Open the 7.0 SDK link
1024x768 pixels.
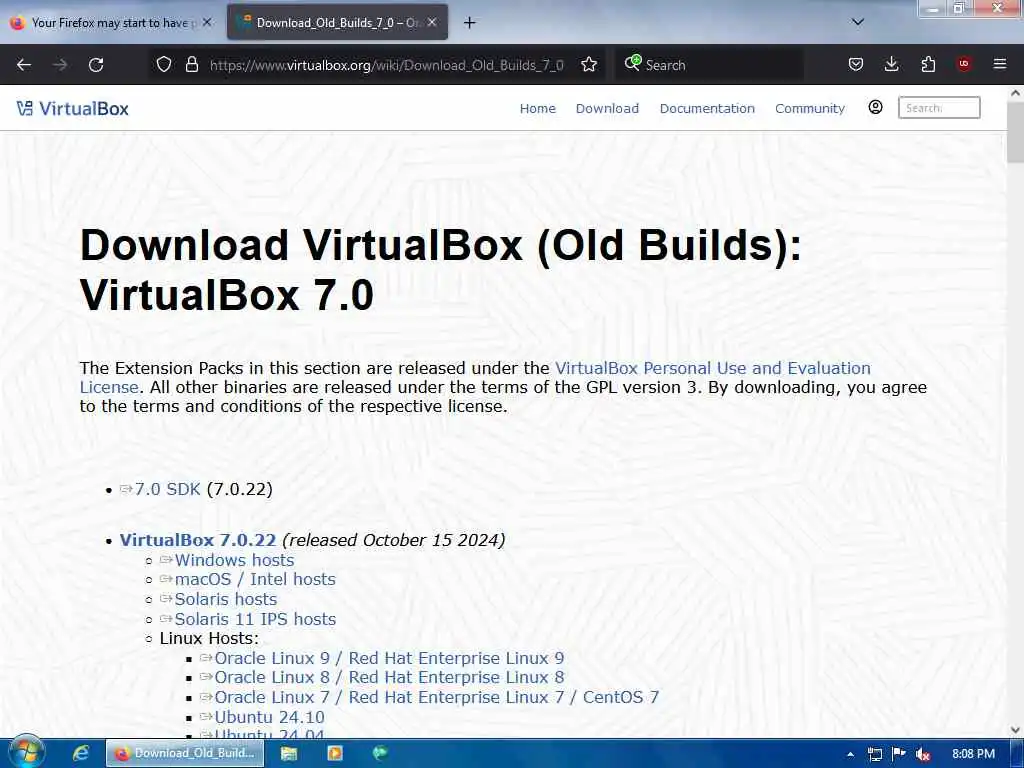[x=167, y=489]
